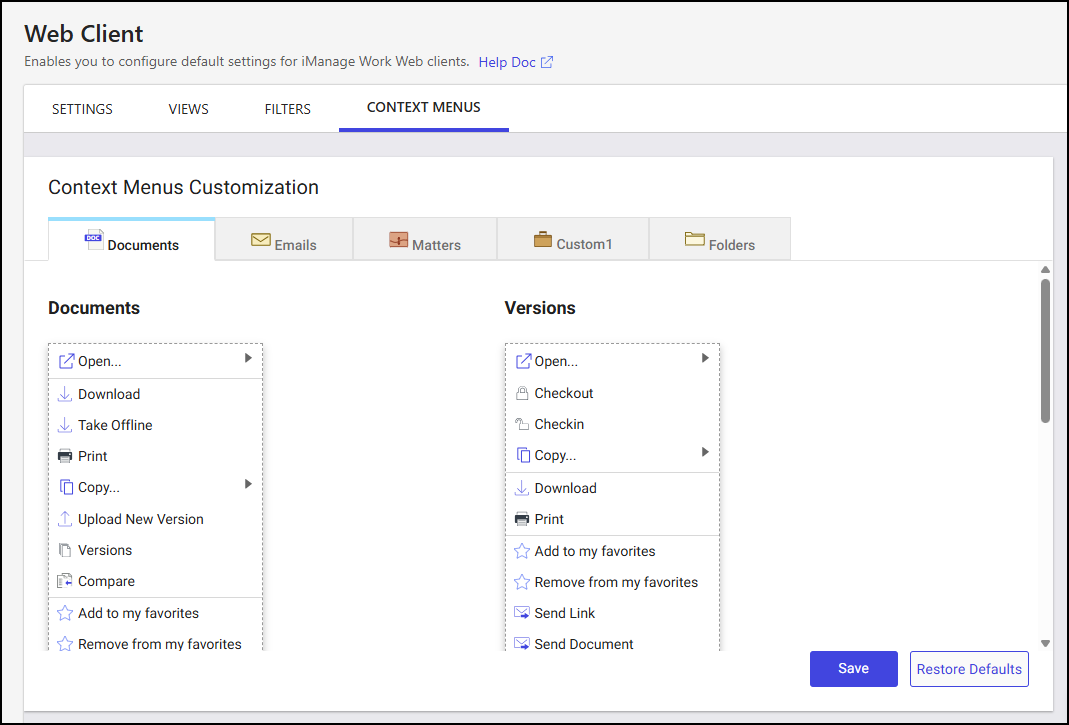Expand the Open submenu arrow in Versions
The height and width of the screenshot is (725, 1069).
tap(705, 358)
